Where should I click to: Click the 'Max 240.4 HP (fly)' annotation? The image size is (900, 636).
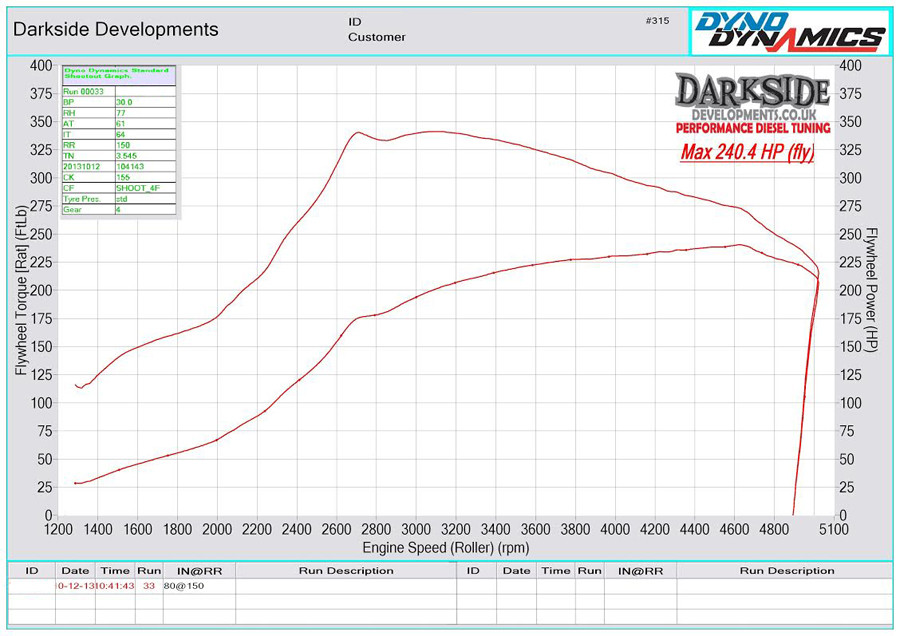(x=747, y=152)
